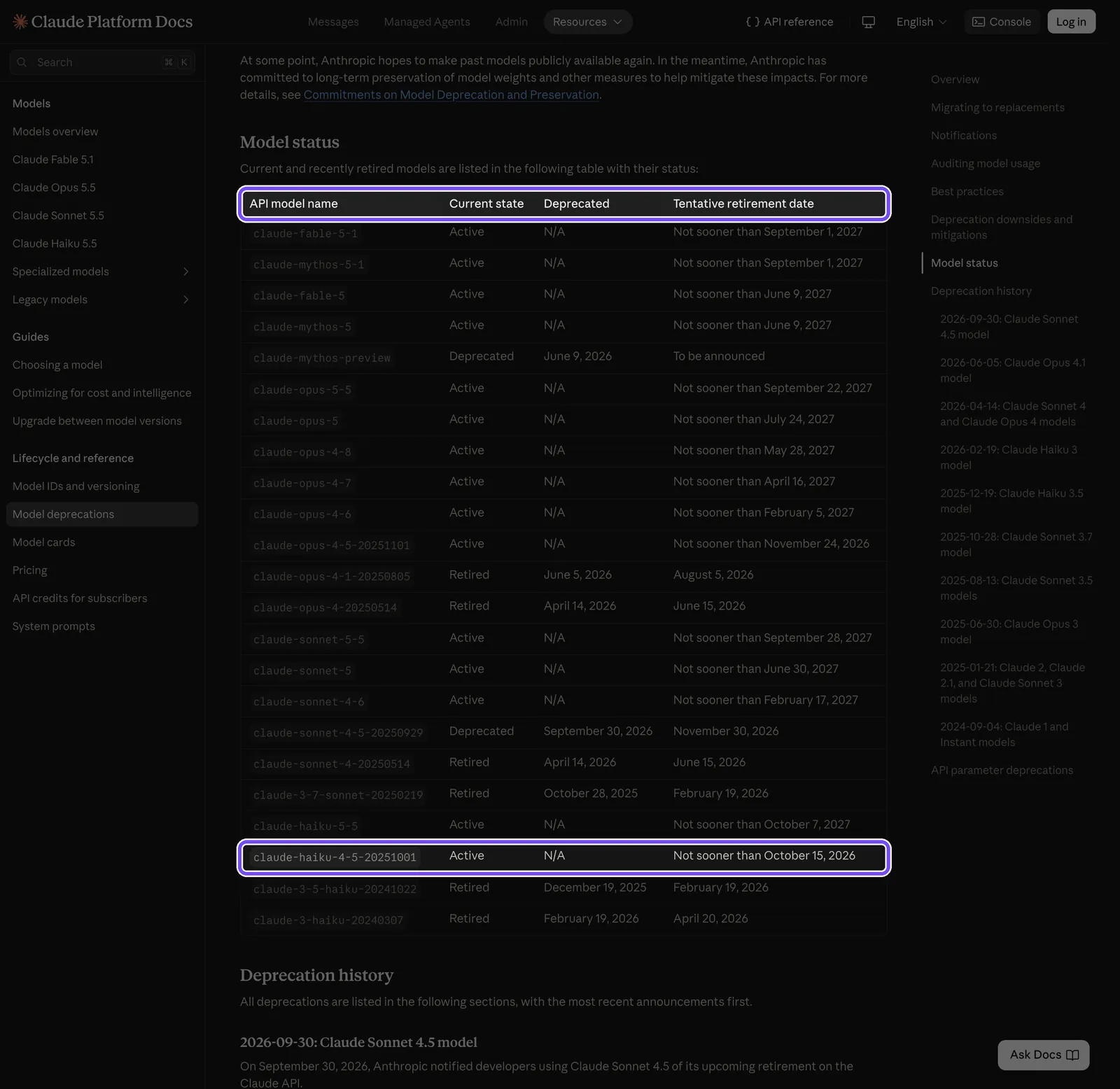Screen dimensions: 1120x1089
Task: Open Choosing a model guide
Action: [57, 365]
